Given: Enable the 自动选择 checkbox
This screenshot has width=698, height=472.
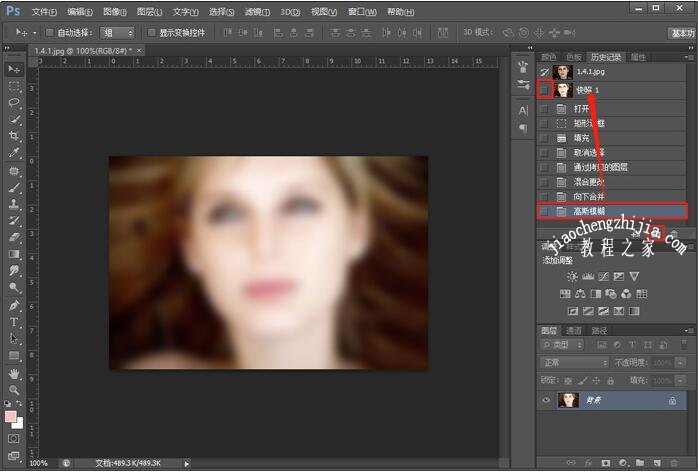Looking at the screenshot, I should click(49, 32).
